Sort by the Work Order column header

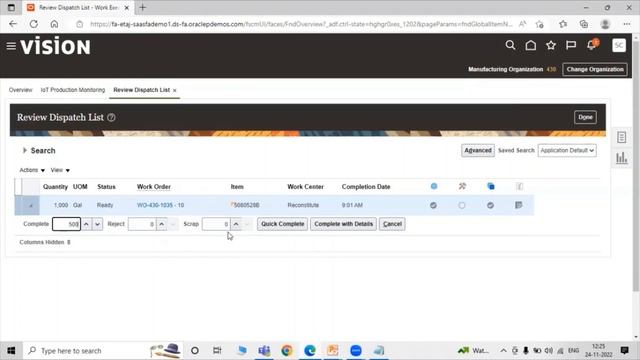(x=154, y=187)
